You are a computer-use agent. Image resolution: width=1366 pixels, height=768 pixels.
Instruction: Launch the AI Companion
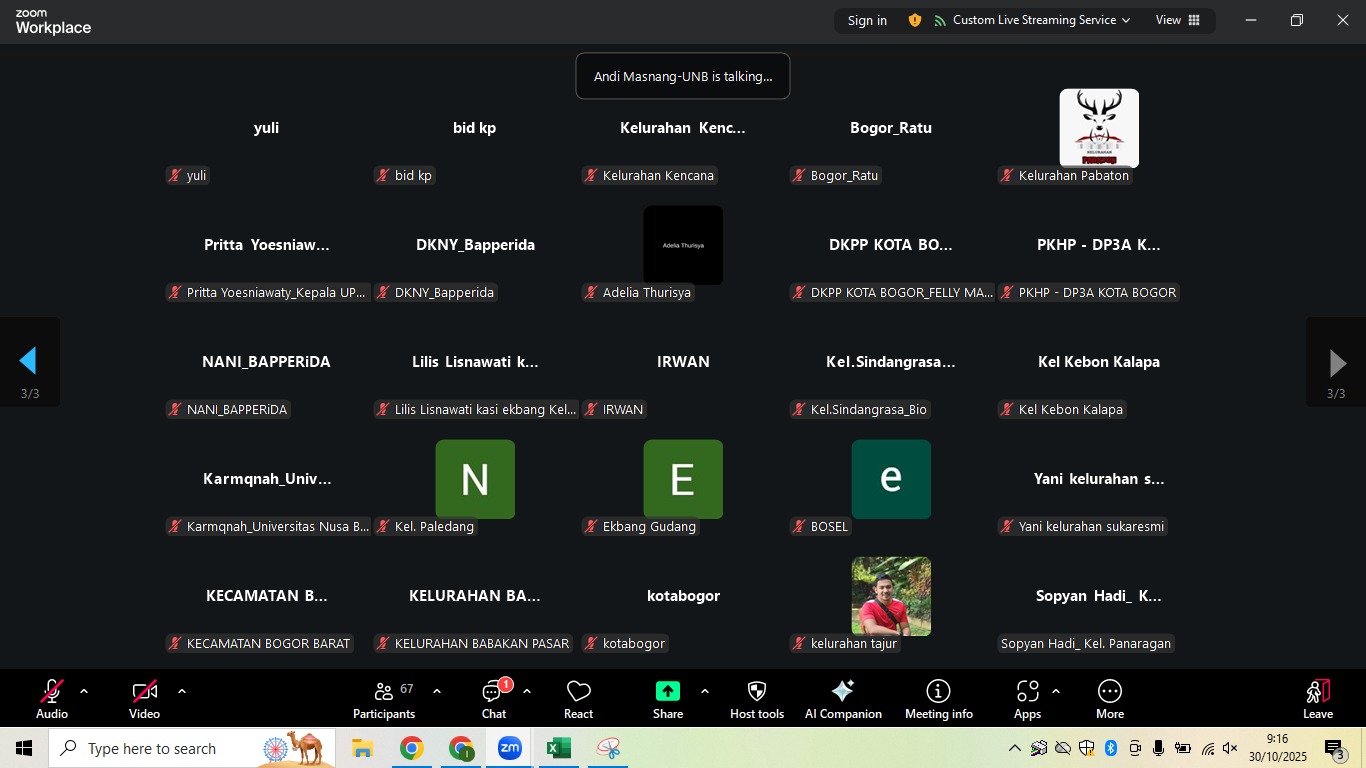coord(843,699)
